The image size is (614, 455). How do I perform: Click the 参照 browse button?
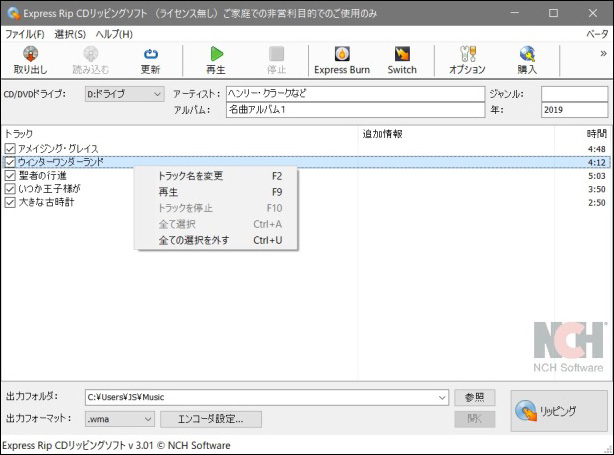pyautogui.click(x=475, y=397)
